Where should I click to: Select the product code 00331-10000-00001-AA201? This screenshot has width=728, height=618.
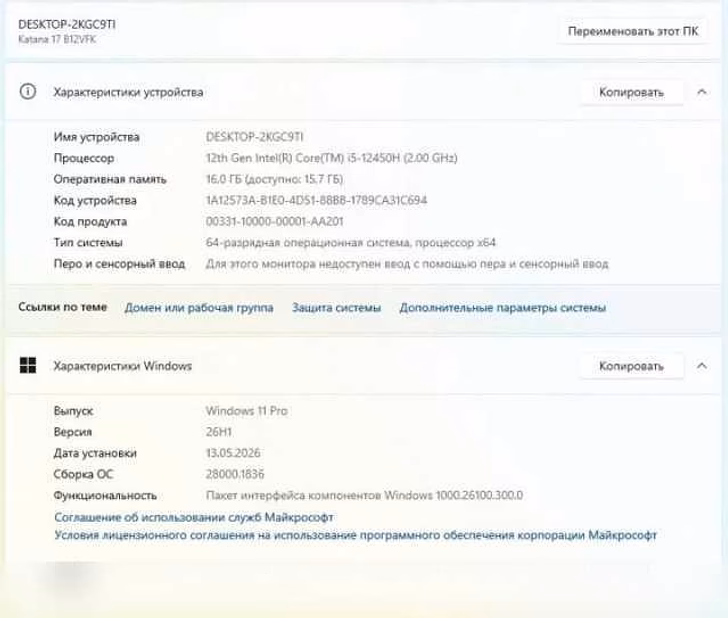[274, 221]
